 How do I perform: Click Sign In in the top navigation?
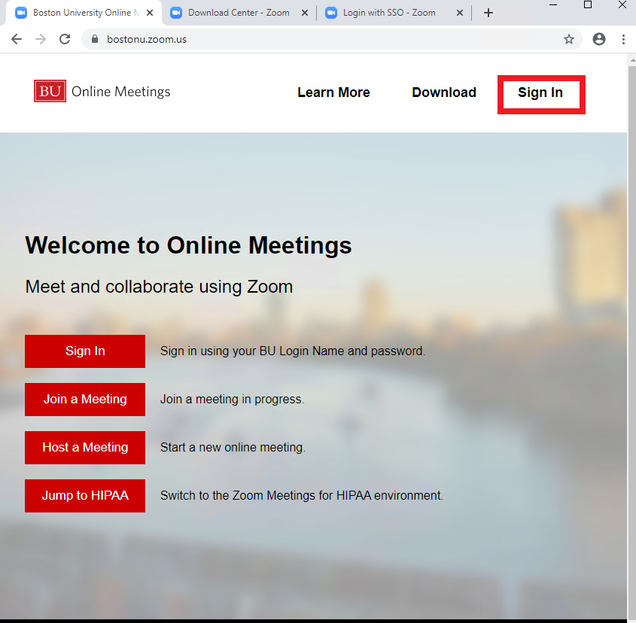[541, 93]
